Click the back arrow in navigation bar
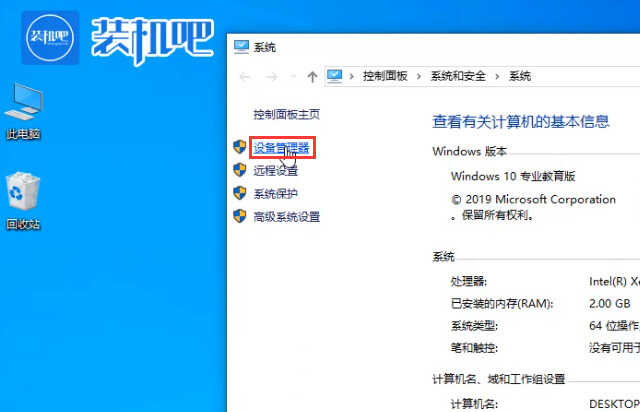This screenshot has height=412, width=640. tap(246, 76)
